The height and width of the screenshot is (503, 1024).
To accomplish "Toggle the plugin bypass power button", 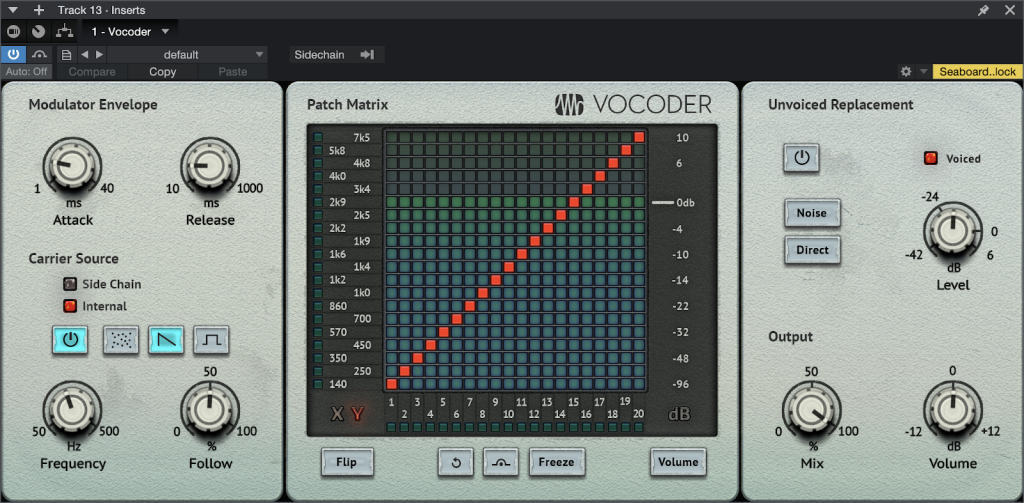I will pos(14,55).
